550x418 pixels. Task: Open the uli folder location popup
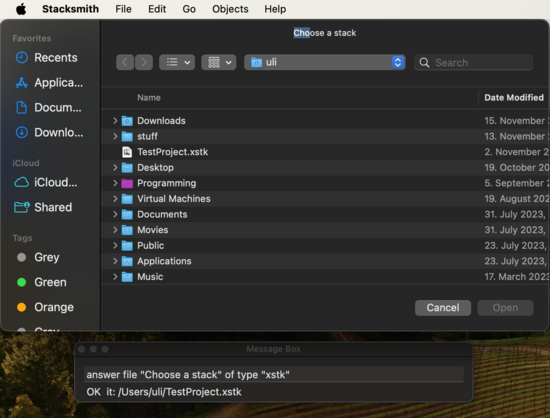point(325,62)
